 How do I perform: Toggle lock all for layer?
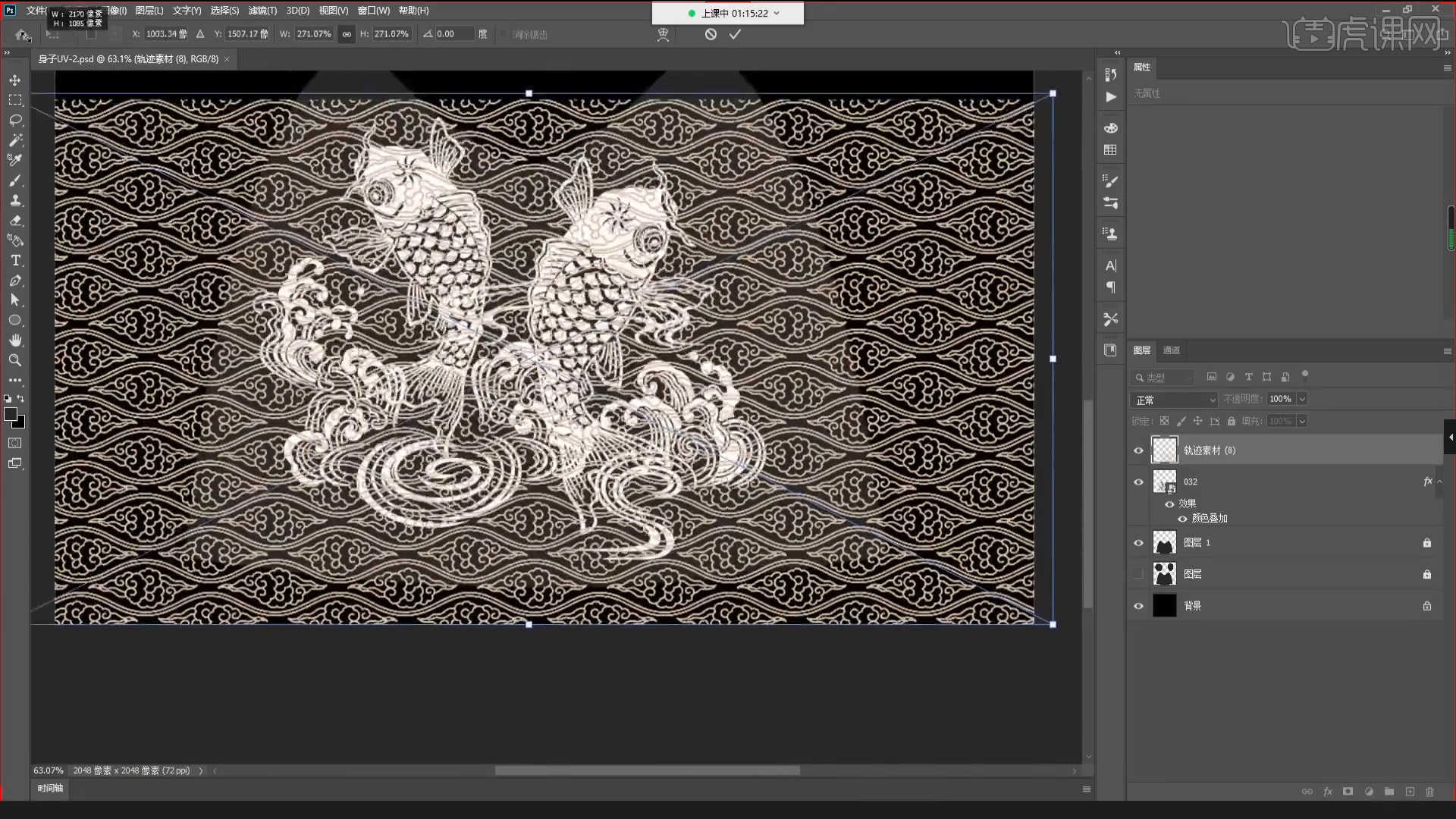1232,421
